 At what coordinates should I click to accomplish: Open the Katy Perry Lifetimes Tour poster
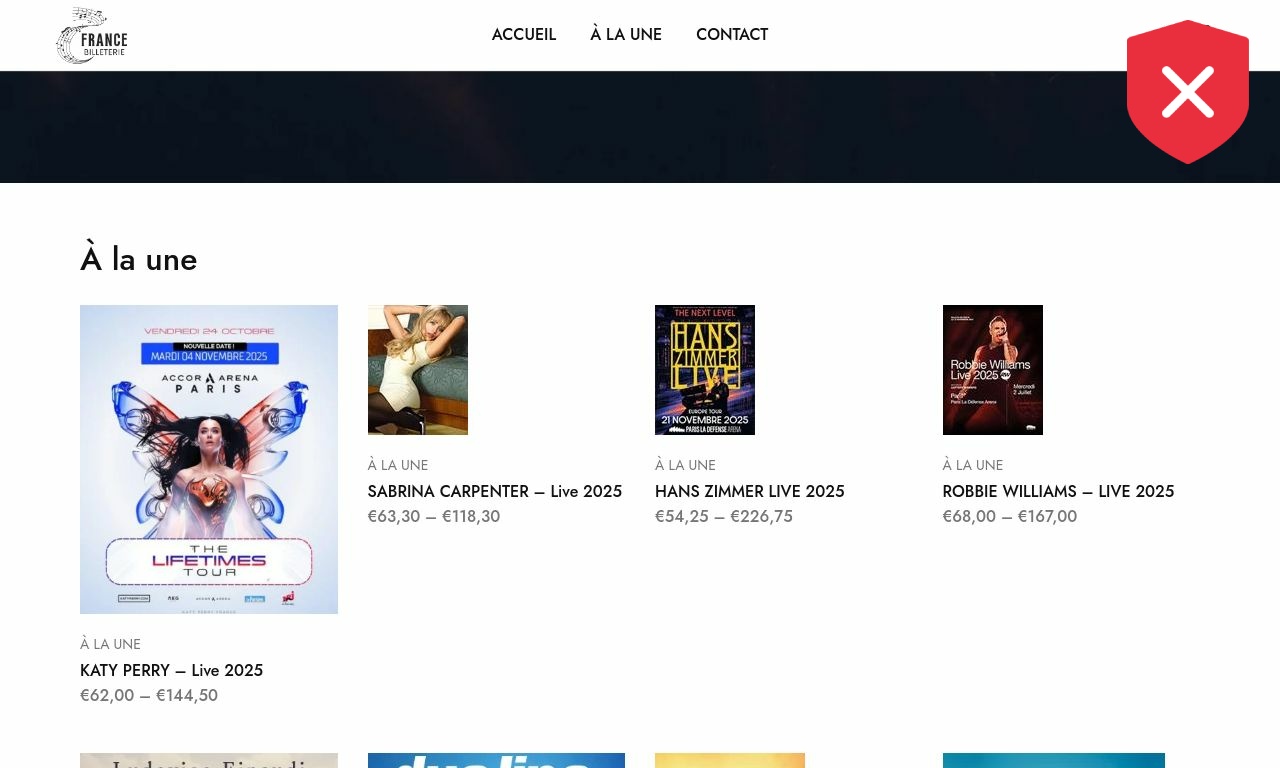pyautogui.click(x=209, y=459)
